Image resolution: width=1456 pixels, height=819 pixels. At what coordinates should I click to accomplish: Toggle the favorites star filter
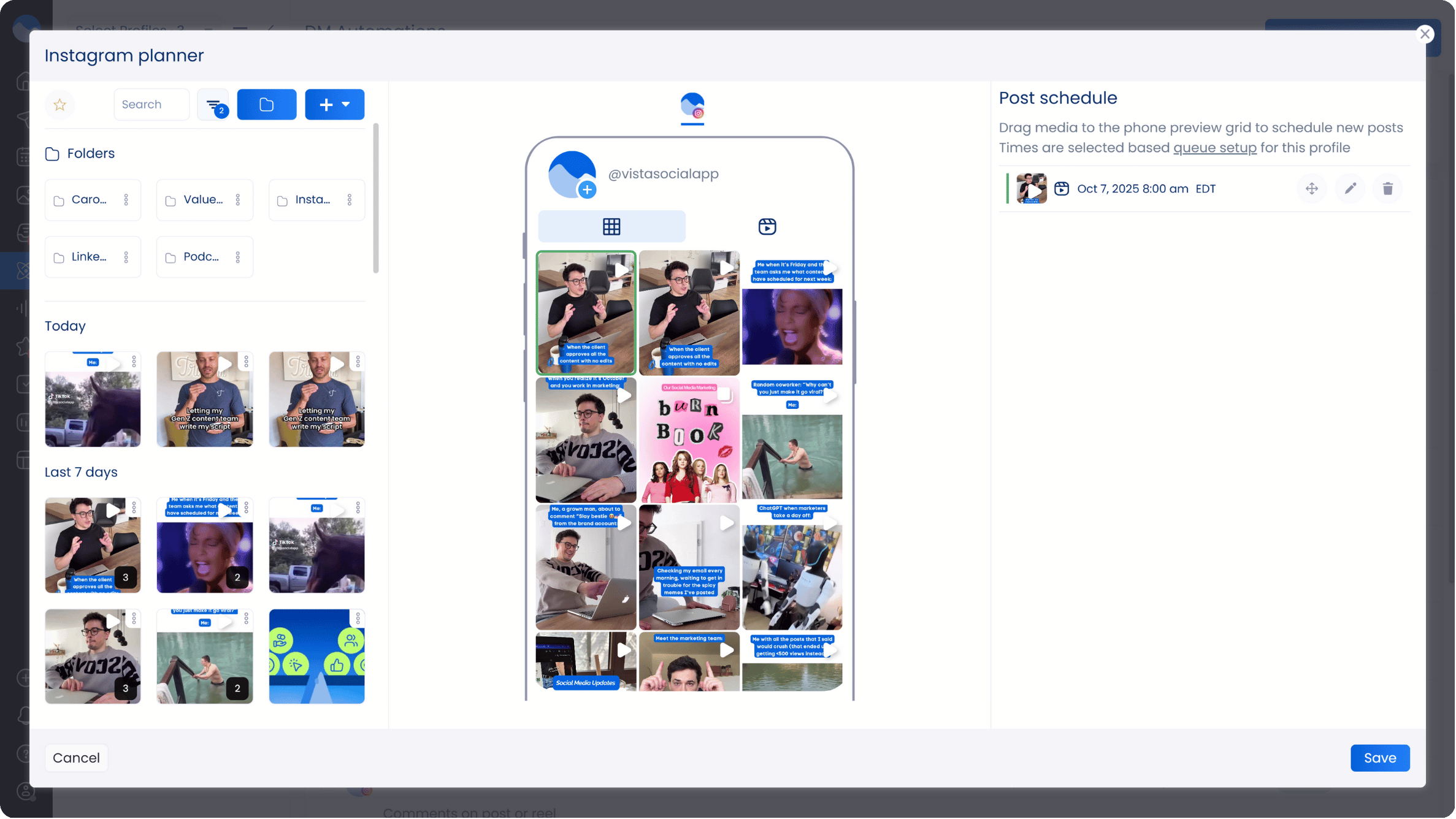(x=59, y=104)
